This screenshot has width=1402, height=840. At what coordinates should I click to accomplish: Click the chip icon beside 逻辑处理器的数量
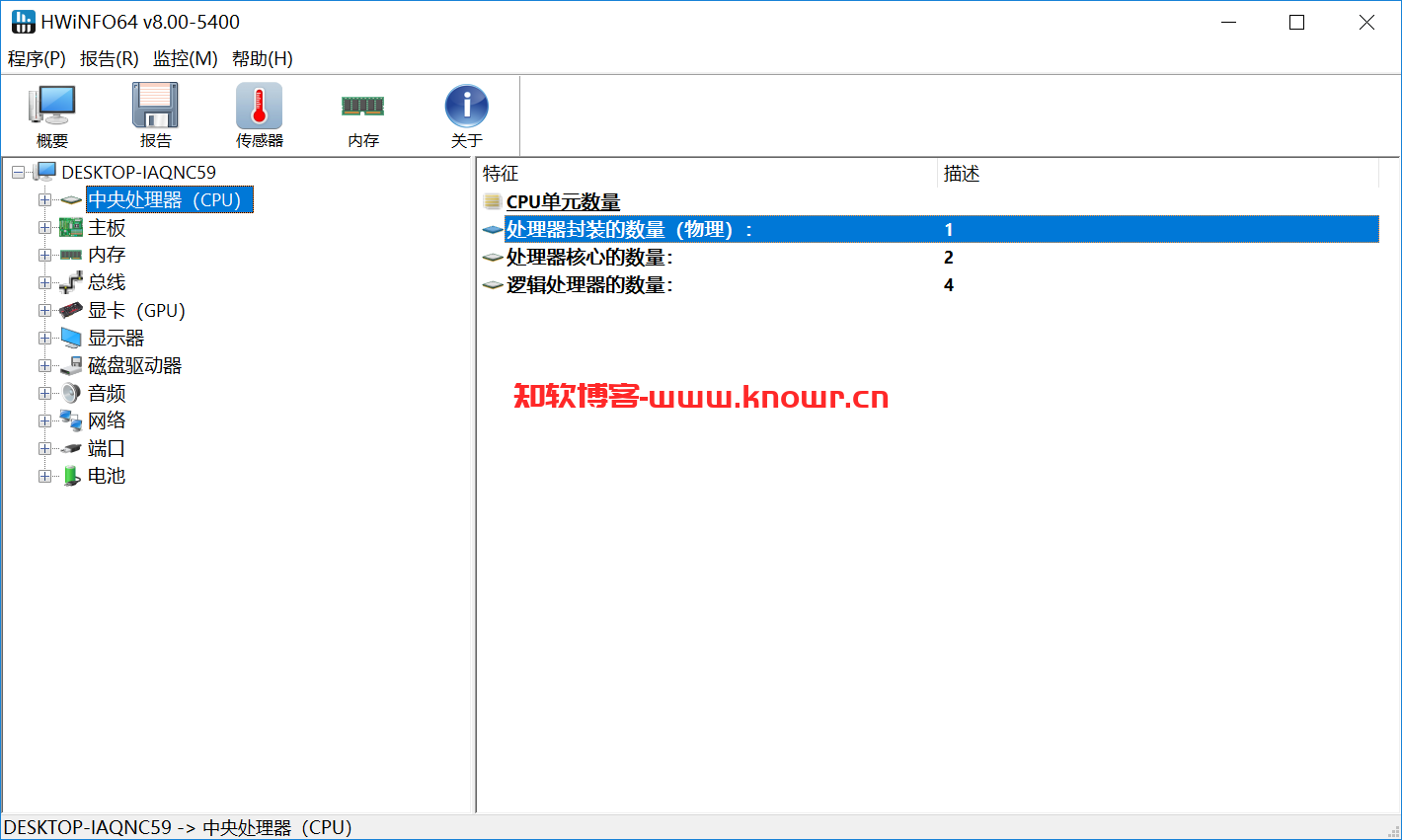tap(493, 285)
